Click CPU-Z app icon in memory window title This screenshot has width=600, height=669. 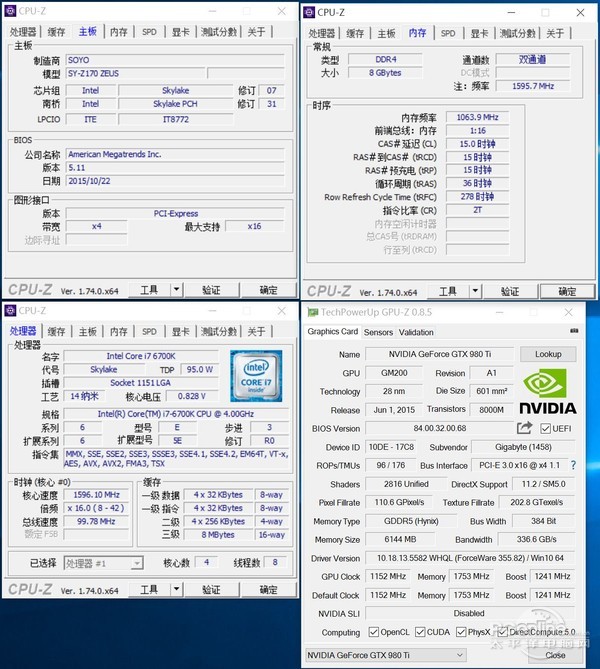[309, 12]
